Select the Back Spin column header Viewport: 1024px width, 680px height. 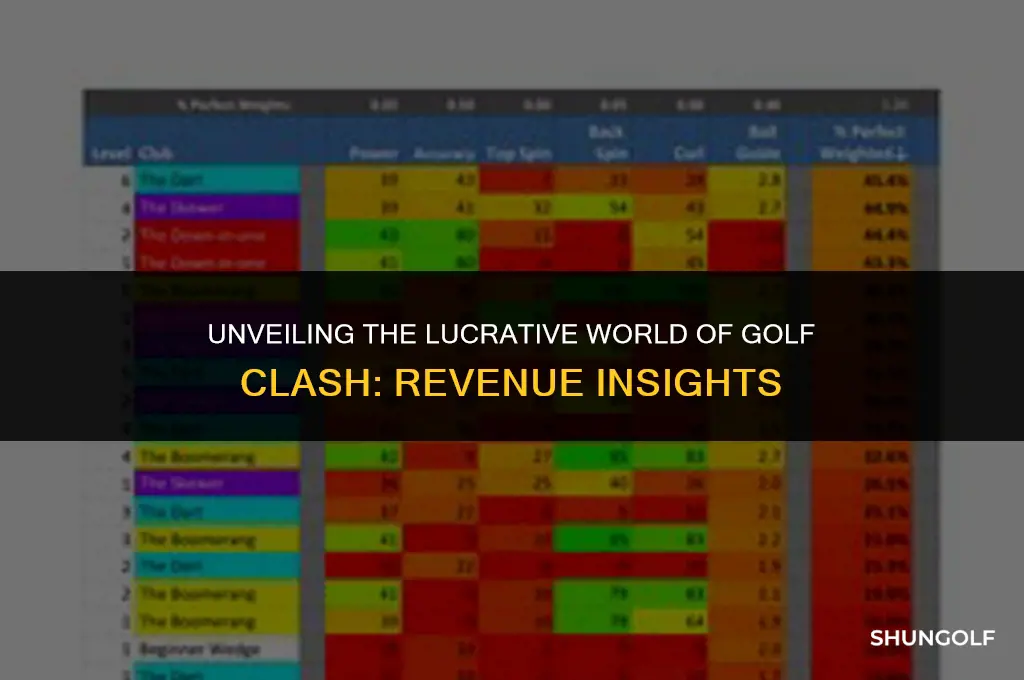tap(608, 142)
